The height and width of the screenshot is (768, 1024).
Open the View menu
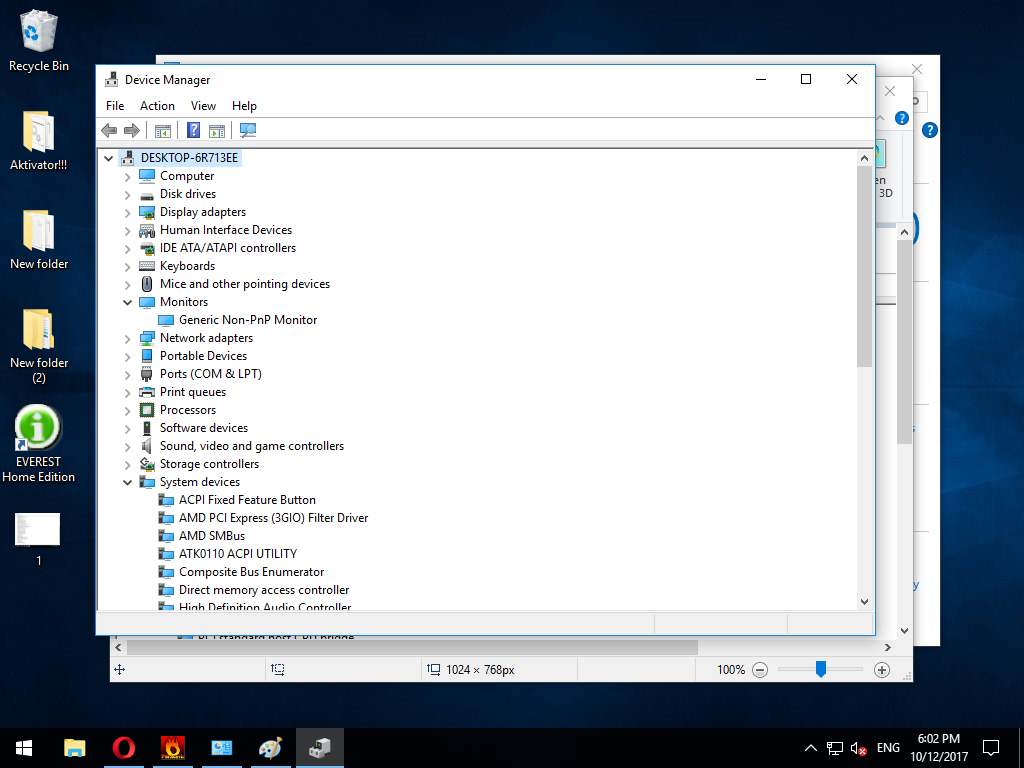coord(203,106)
